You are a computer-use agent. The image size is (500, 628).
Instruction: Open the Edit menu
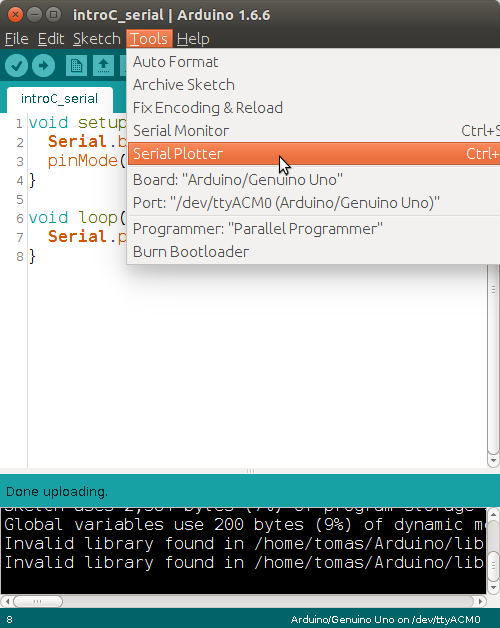pos(51,39)
